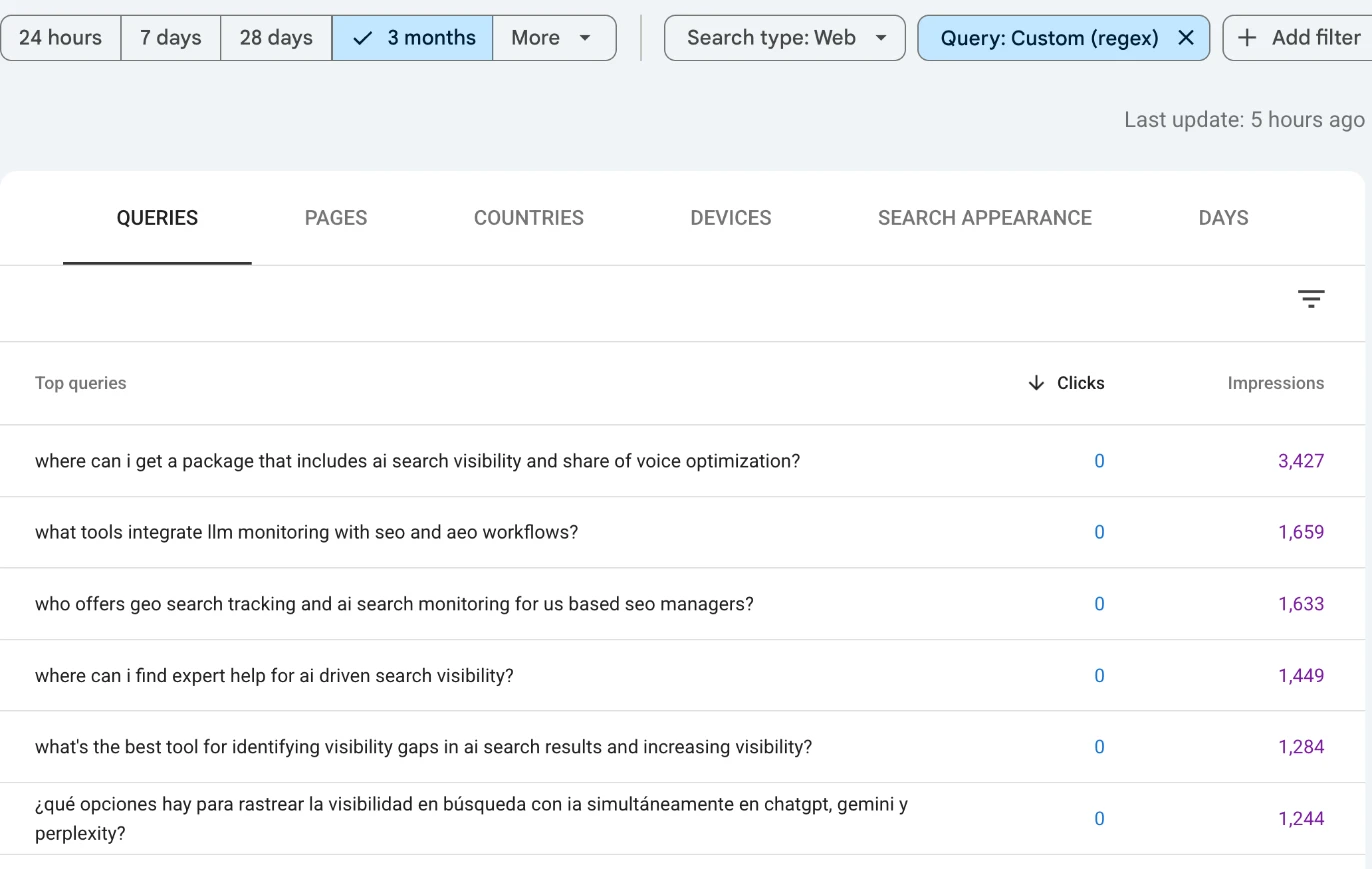This screenshot has height=869, width=1372.
Task: Click the 3,427 impressions value
Action: [x=1301, y=461]
